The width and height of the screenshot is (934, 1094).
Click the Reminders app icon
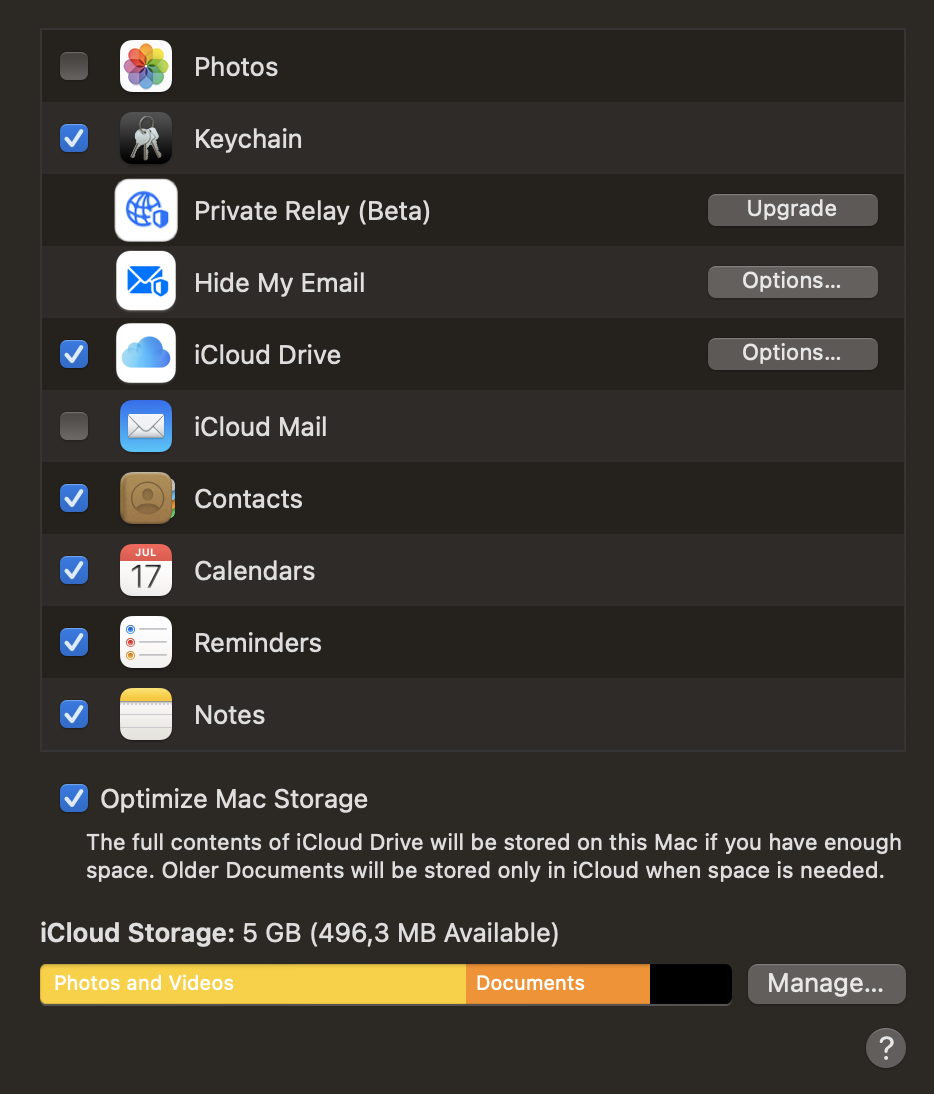146,642
